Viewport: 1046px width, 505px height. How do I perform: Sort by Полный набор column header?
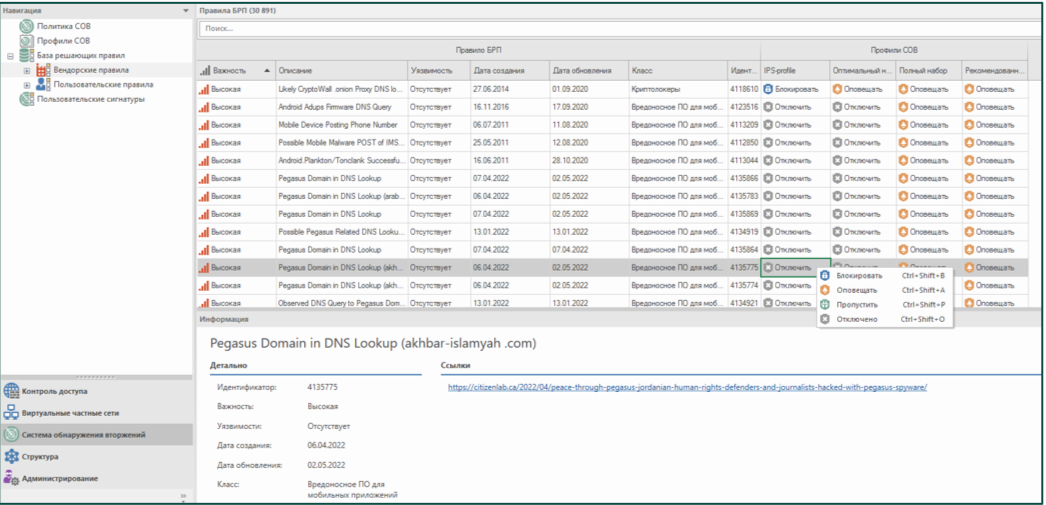(x=929, y=70)
